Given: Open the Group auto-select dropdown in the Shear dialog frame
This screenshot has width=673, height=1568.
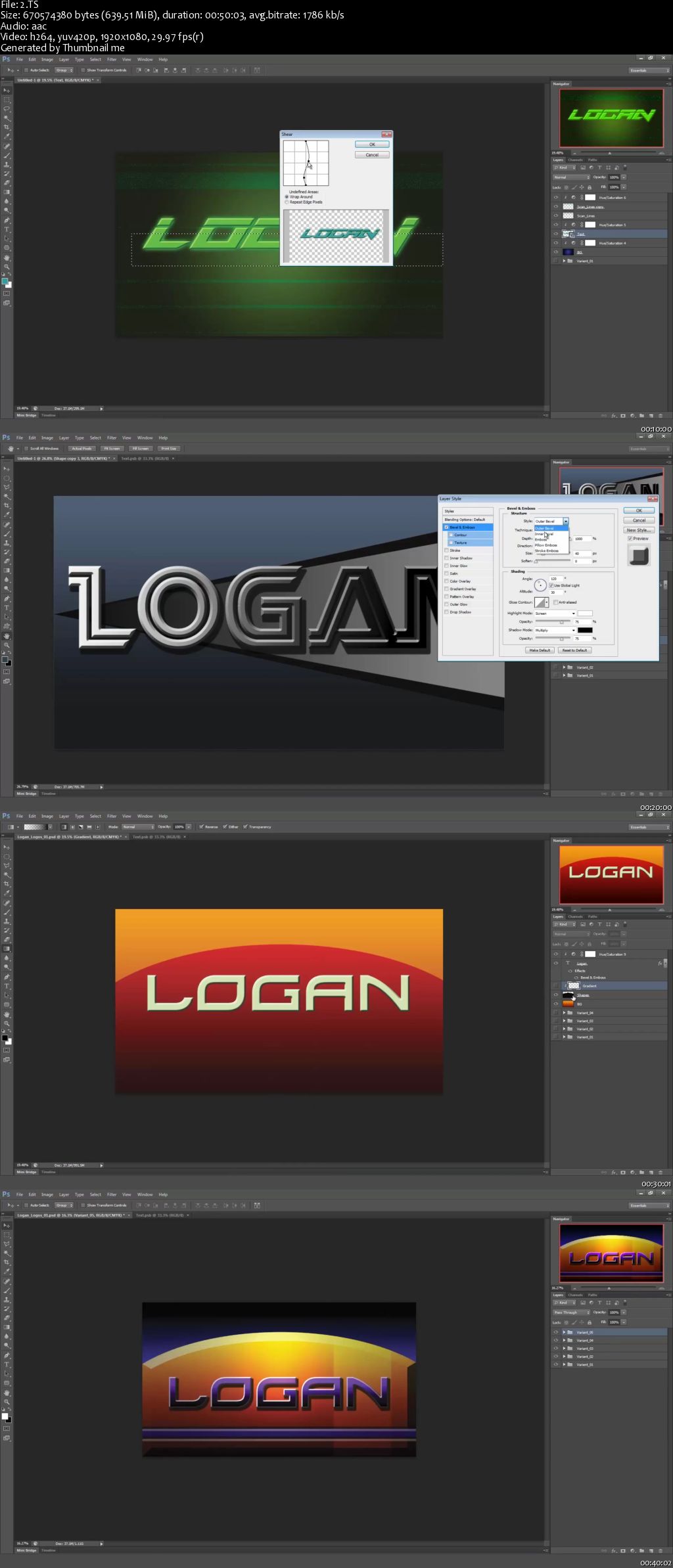Looking at the screenshot, I should (64, 70).
